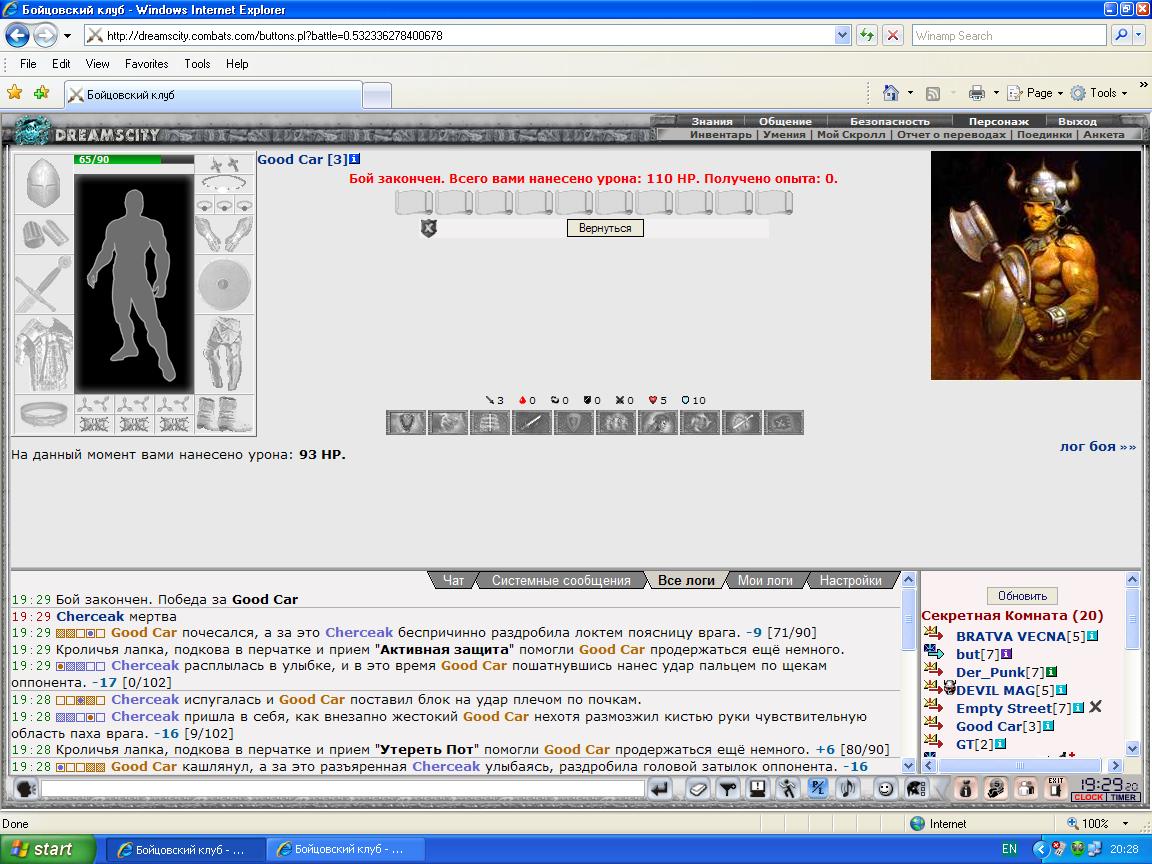Click the player list horizontal scrollbar
This screenshot has height=864, width=1152.
pyautogui.click(x=1022, y=766)
